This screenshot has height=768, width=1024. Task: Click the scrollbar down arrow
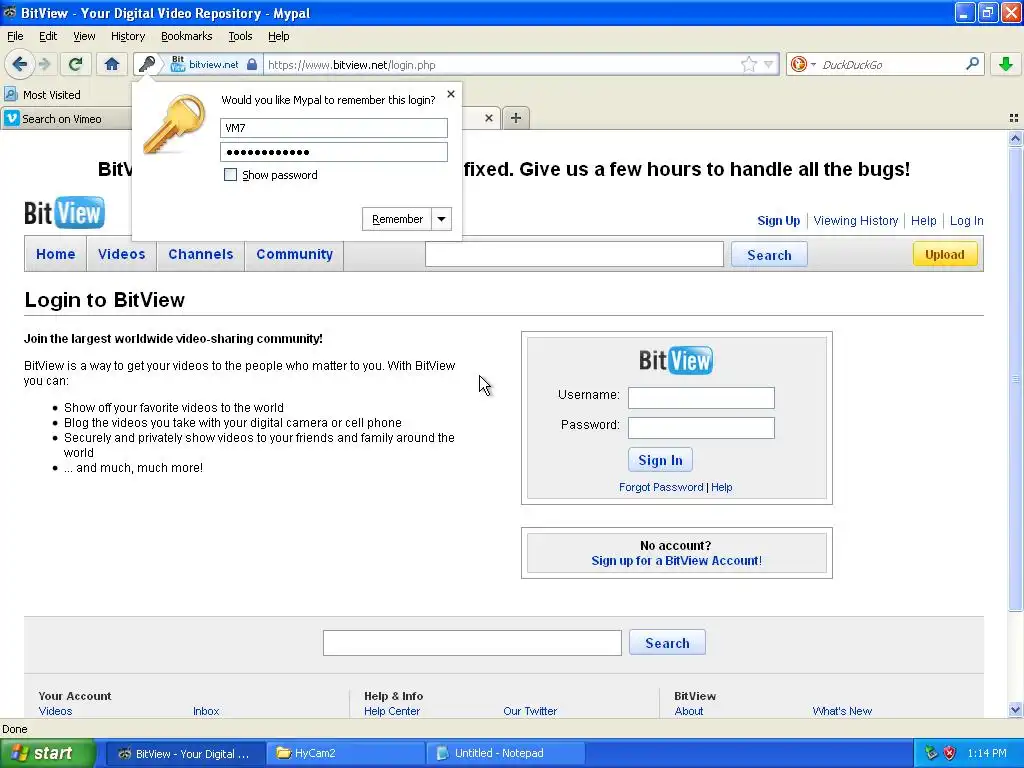[x=1015, y=710]
